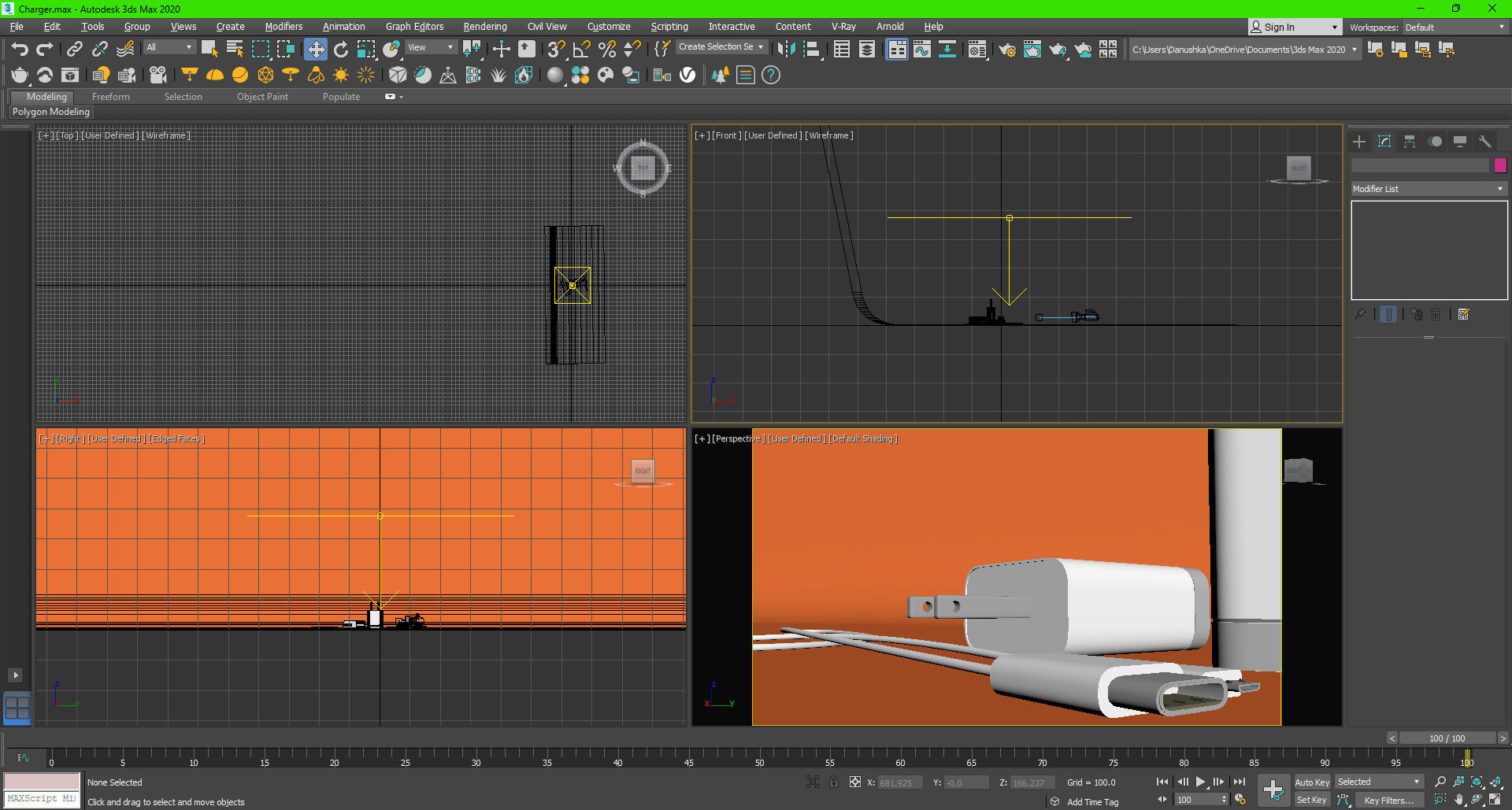
Task: Click the Undo arrow icon
Action: pos(20,49)
